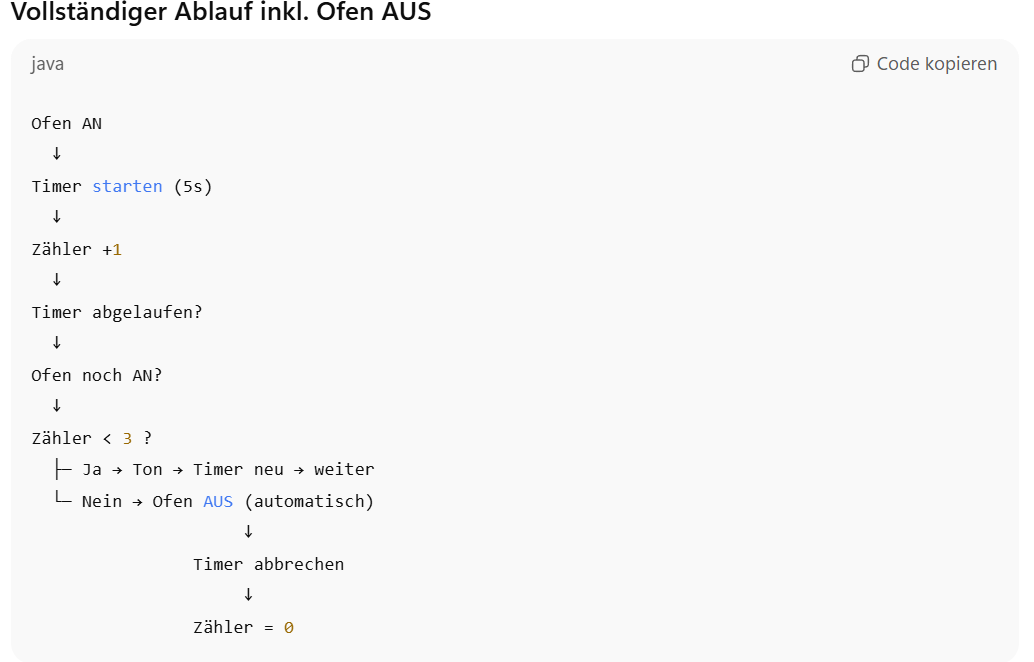Click the line Ofen noch AN?
1034x662 pixels.
(x=96, y=376)
